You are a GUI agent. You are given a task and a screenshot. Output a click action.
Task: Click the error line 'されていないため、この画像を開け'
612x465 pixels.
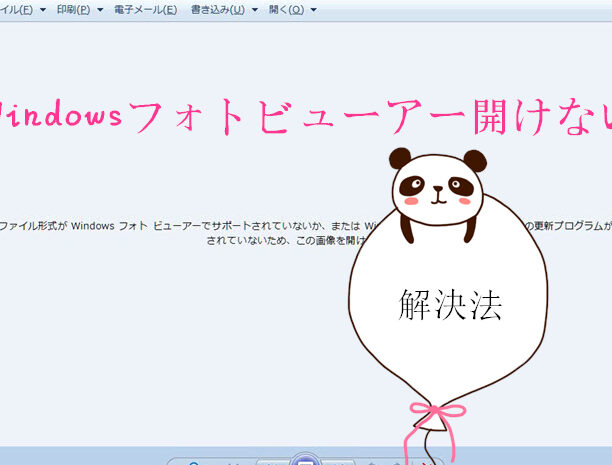pyautogui.click(x=286, y=240)
